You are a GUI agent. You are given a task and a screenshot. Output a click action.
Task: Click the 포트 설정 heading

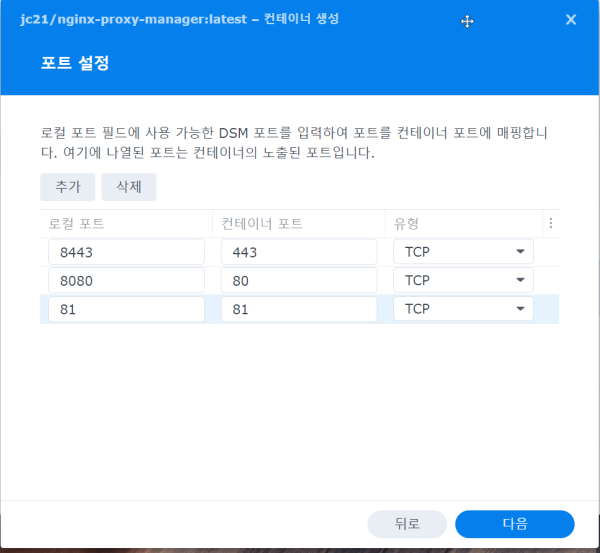(x=75, y=64)
